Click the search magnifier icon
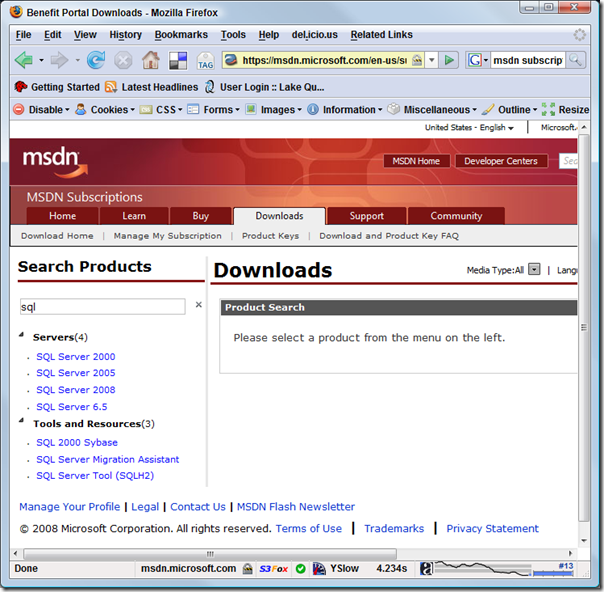 (575, 60)
